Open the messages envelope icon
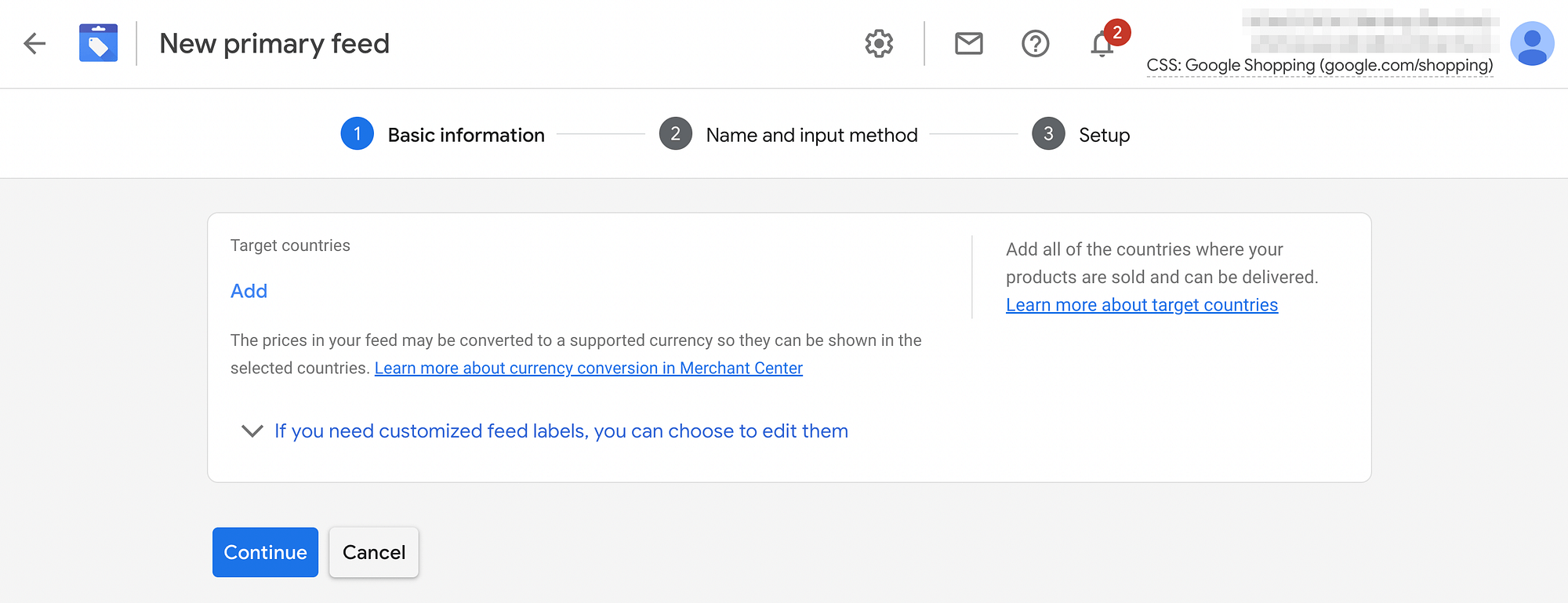Screen dimensions: 1568x603 (x=967, y=44)
